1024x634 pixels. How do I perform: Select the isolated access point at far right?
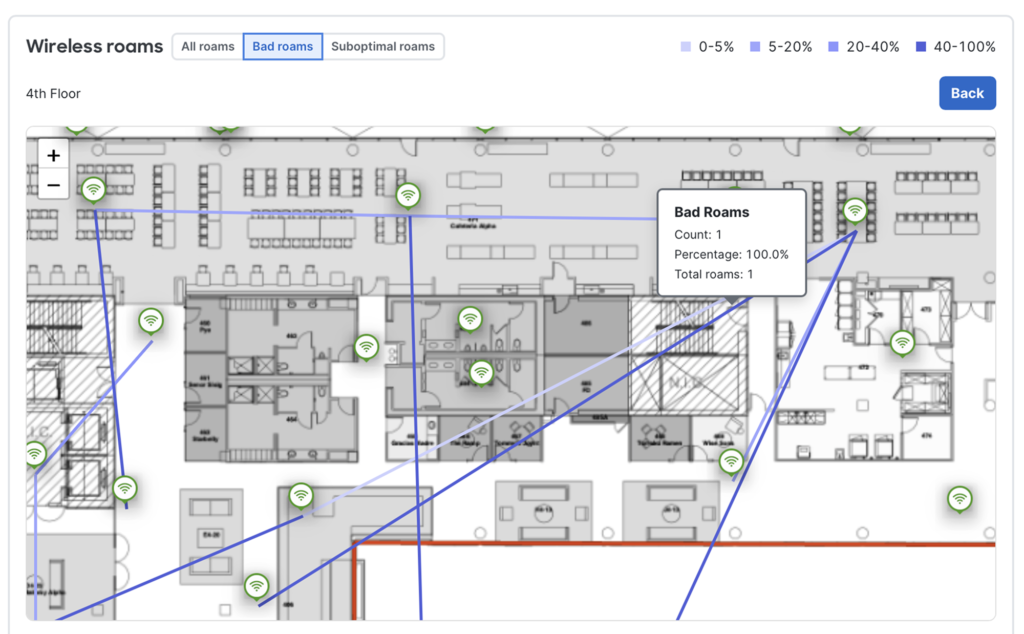pyautogui.click(x=960, y=497)
